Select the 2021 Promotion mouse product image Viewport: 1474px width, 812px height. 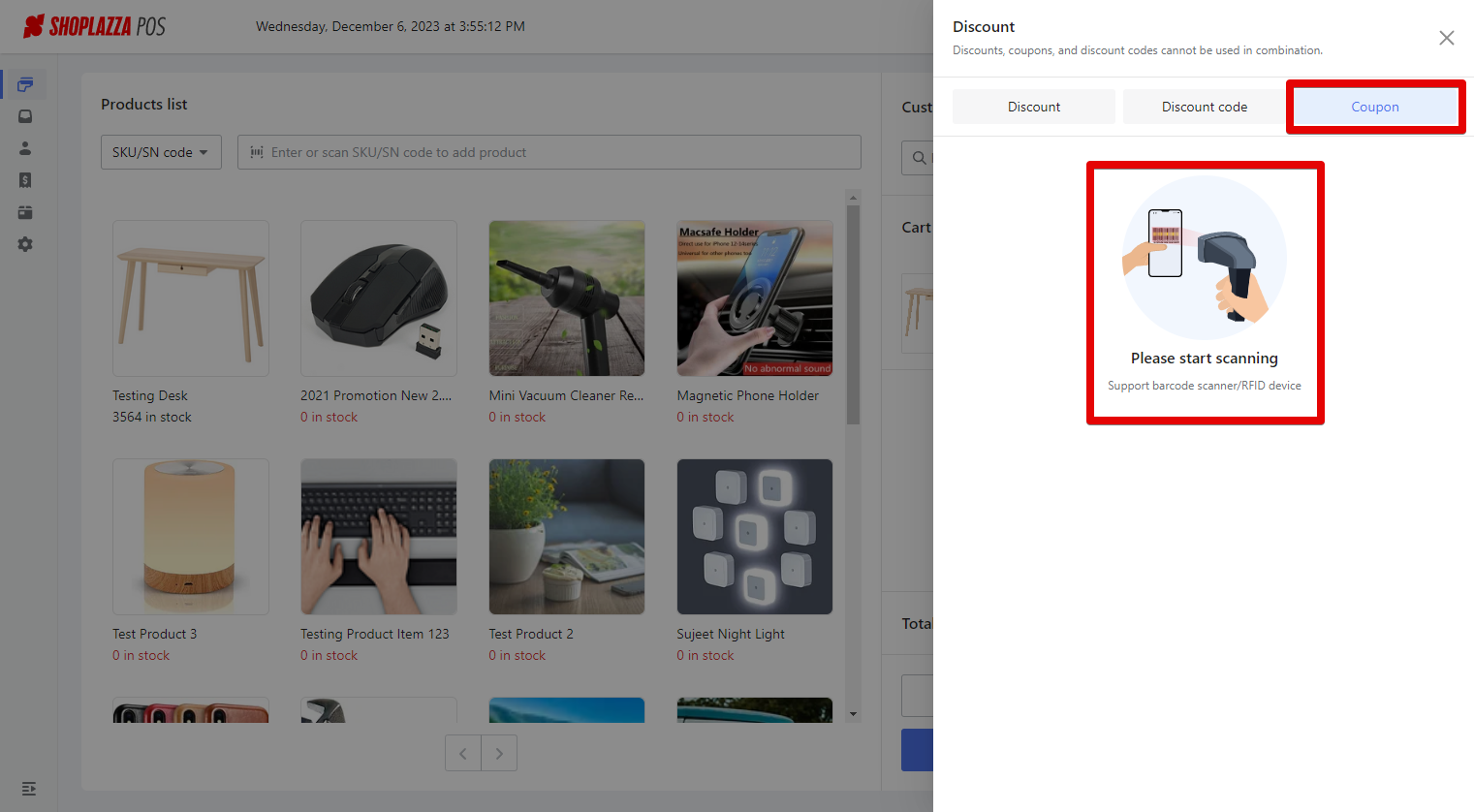click(x=379, y=298)
